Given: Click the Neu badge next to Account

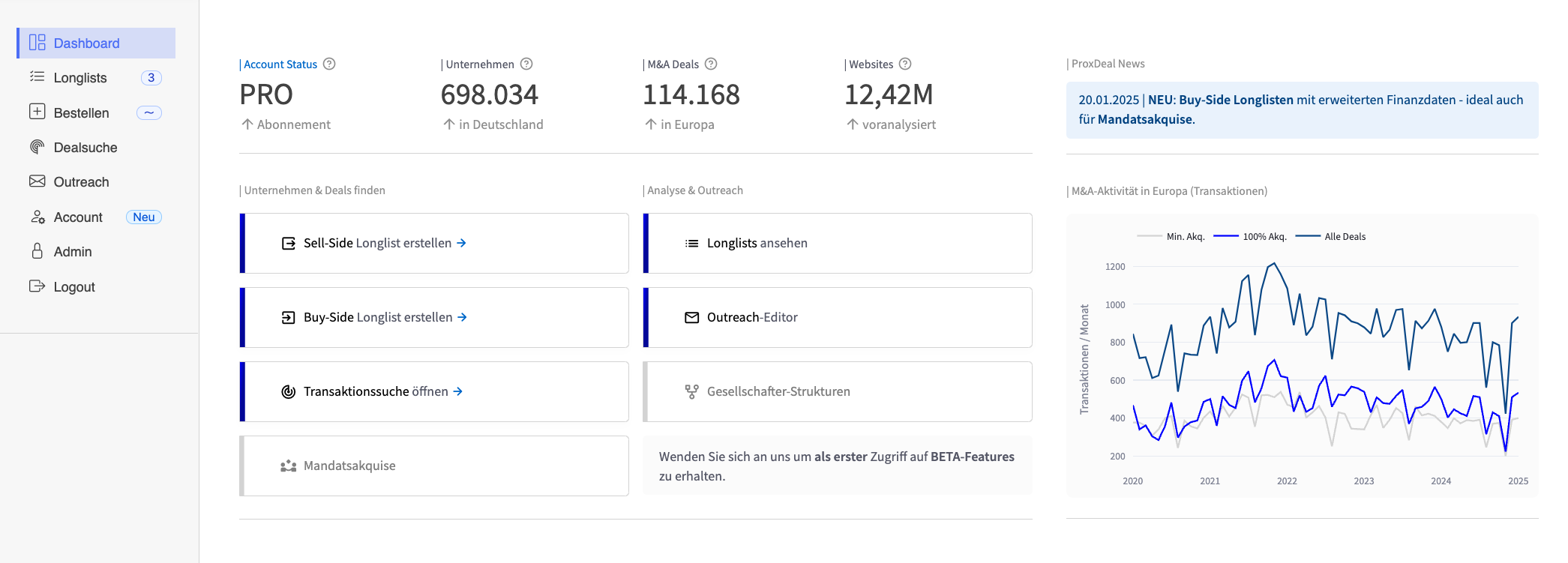Looking at the screenshot, I should (x=143, y=217).
